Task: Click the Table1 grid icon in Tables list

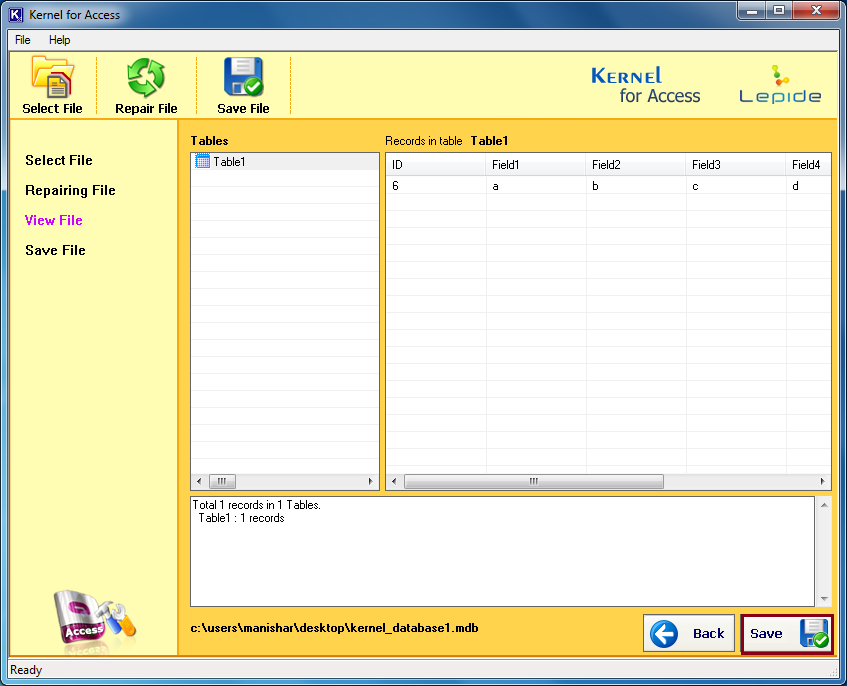Action: coord(203,161)
